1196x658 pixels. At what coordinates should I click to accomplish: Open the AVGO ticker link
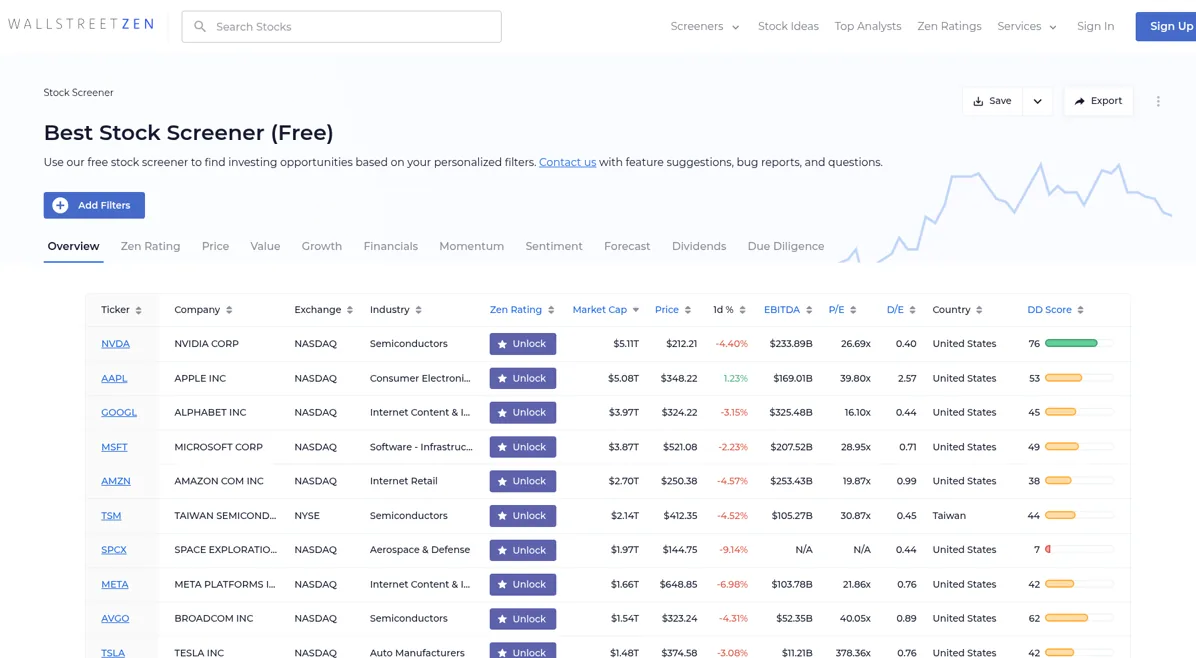(x=115, y=618)
